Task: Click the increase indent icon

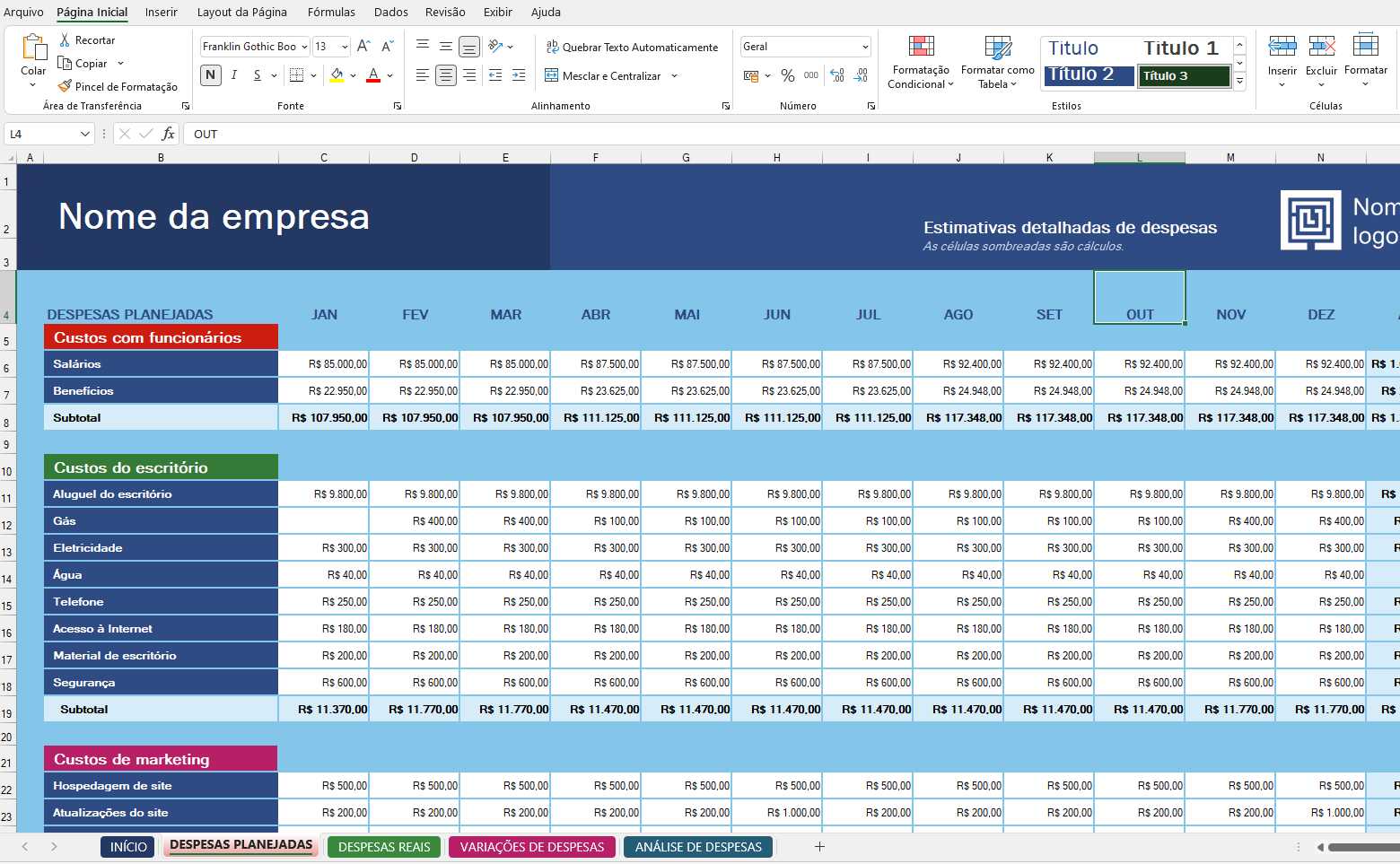Action: pyautogui.click(x=519, y=76)
